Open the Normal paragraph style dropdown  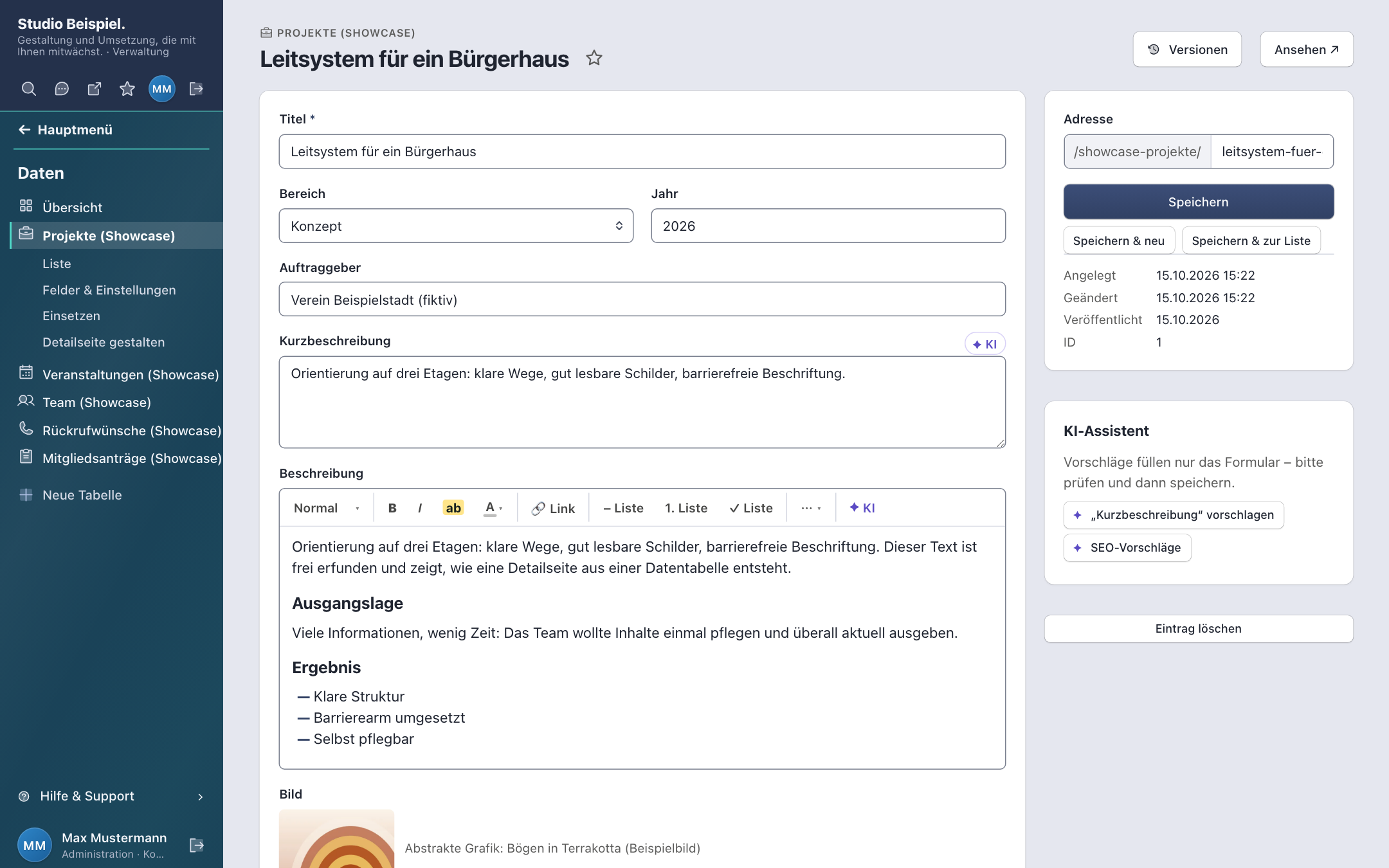coord(327,508)
